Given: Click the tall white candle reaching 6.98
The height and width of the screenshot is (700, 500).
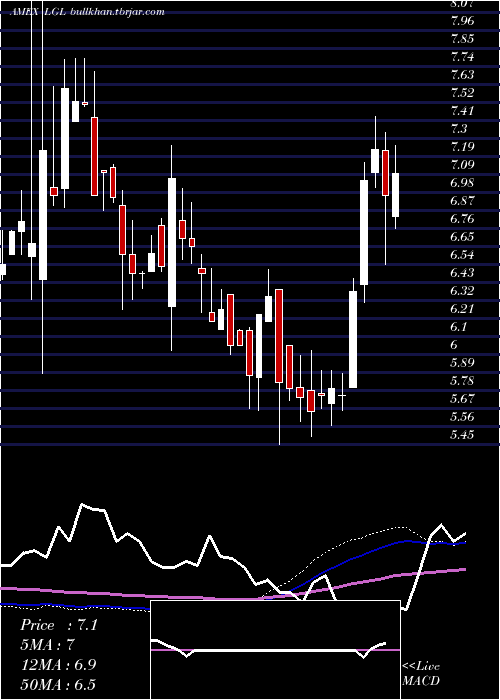Looking at the screenshot, I should (364, 232).
